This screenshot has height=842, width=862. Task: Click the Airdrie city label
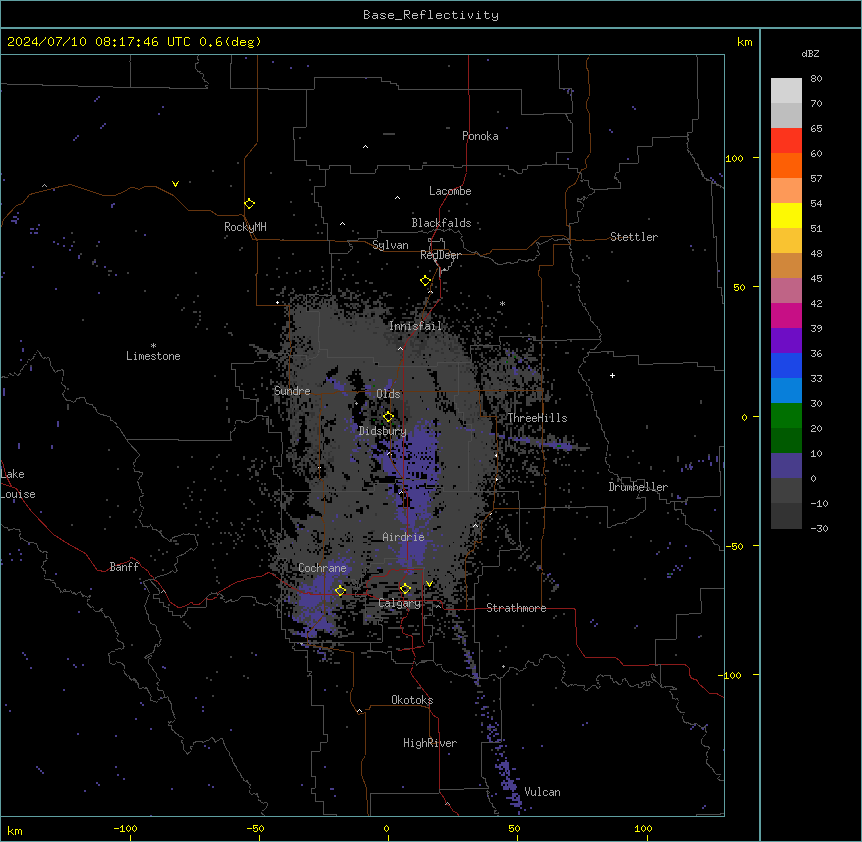coord(403,537)
